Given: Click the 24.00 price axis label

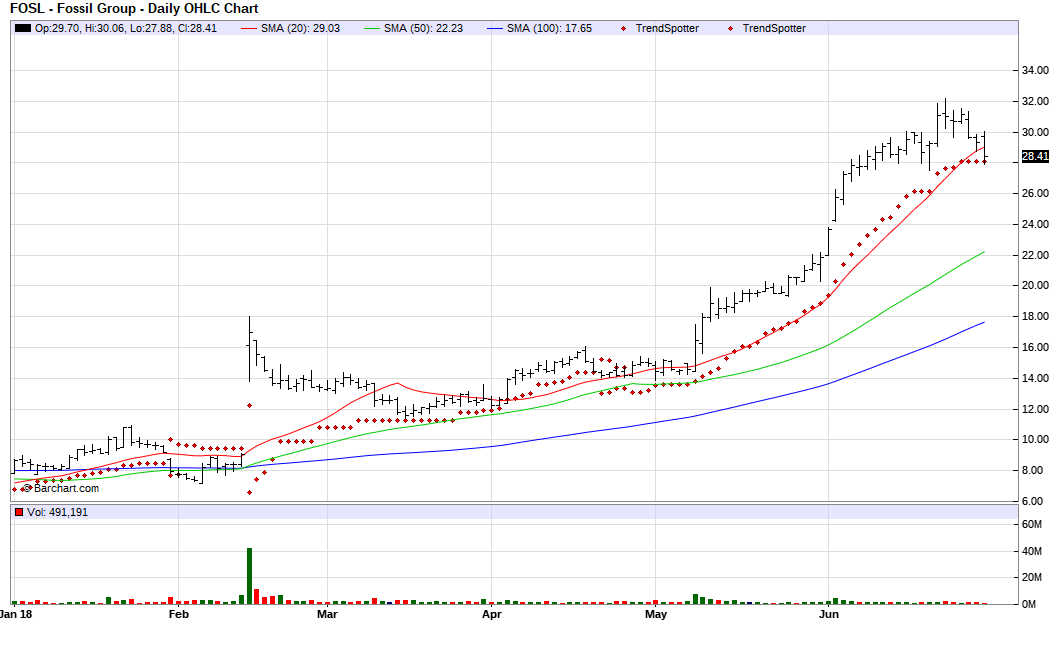Looking at the screenshot, I should click(1035, 224).
